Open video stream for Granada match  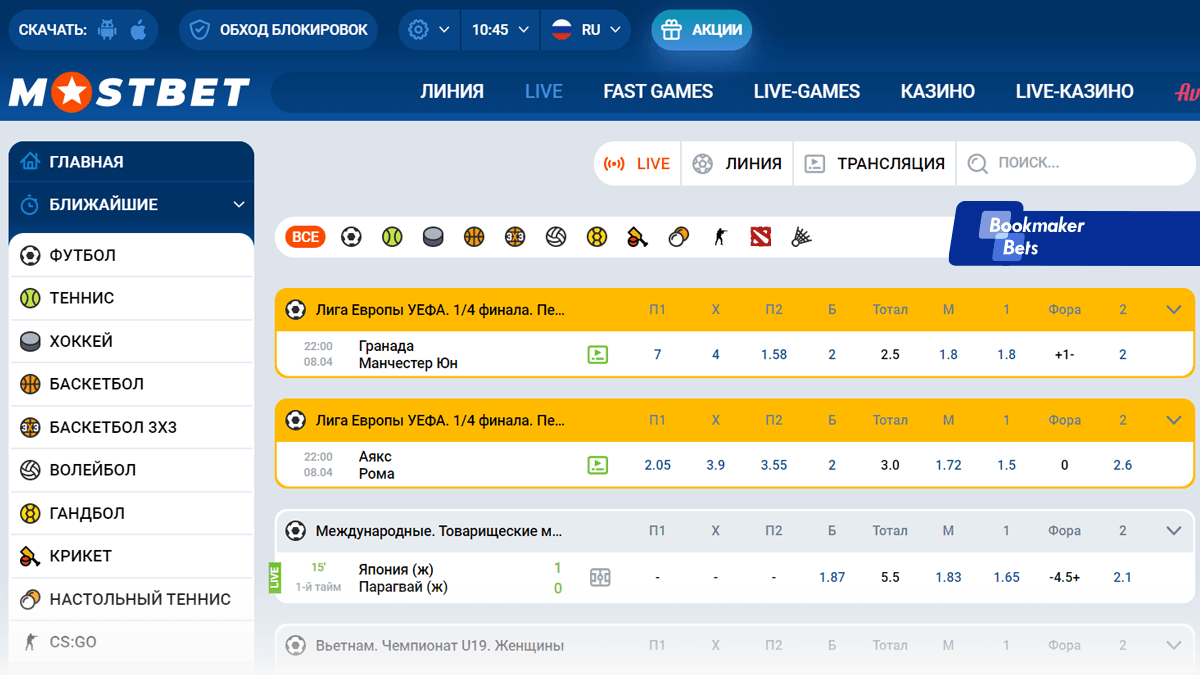point(598,354)
